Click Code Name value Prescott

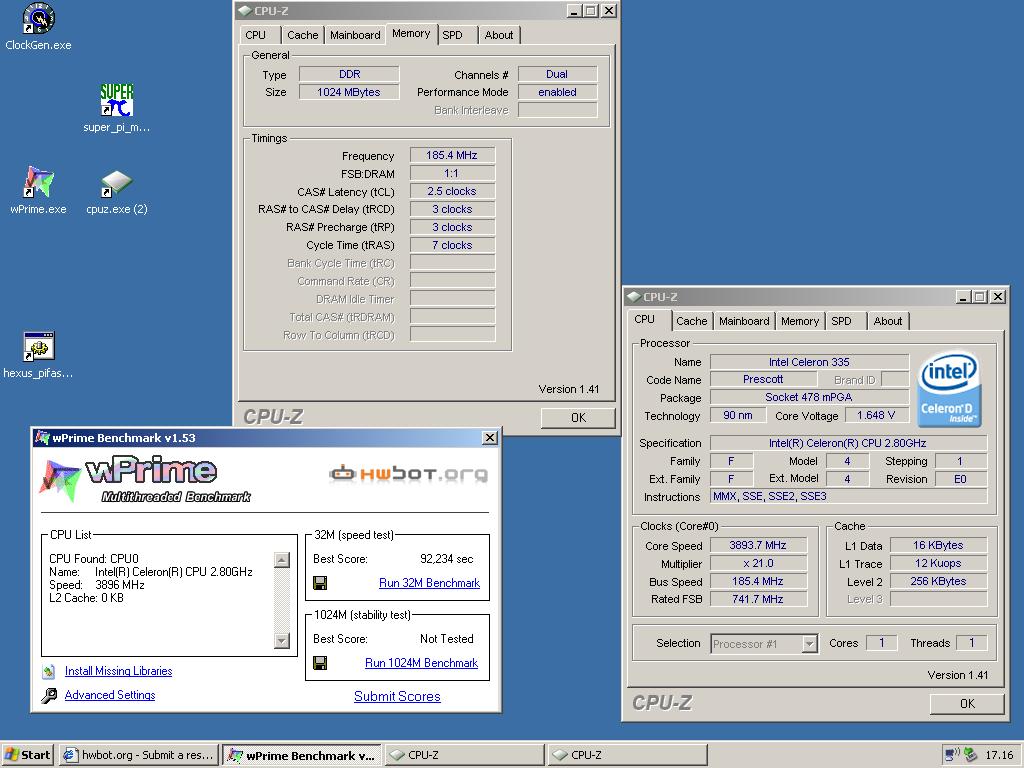click(762, 379)
